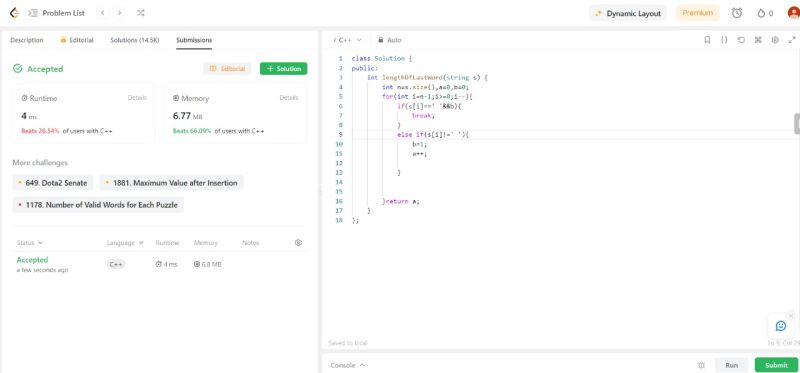Open 1178. Number of Valid Words for Each Puzzle

tap(98, 205)
